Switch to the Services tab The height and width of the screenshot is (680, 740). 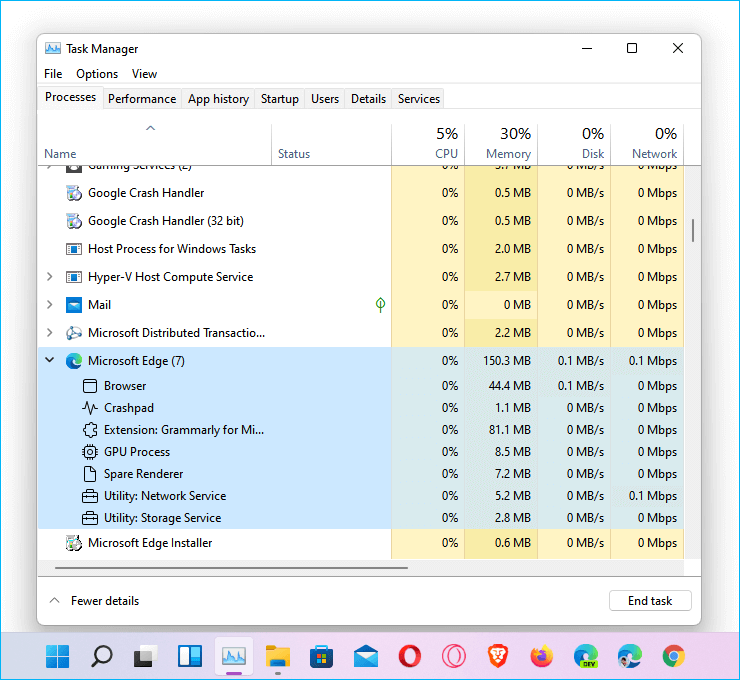[x=419, y=99]
